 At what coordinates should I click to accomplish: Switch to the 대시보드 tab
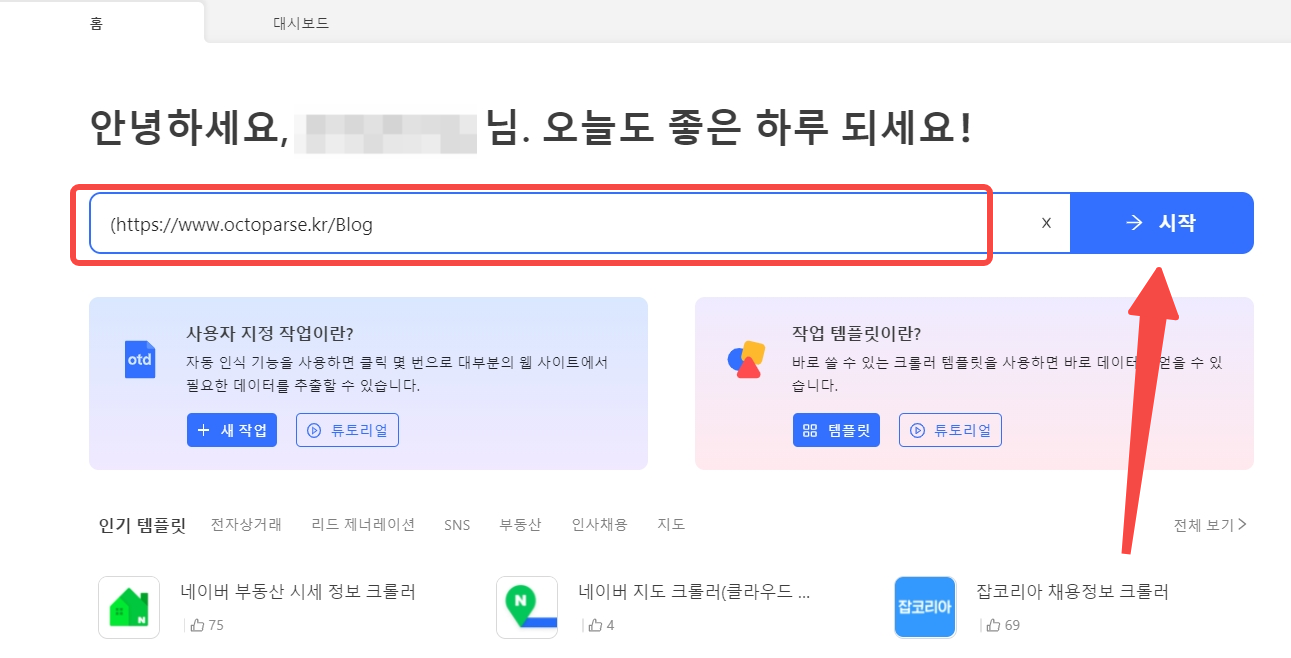click(301, 23)
